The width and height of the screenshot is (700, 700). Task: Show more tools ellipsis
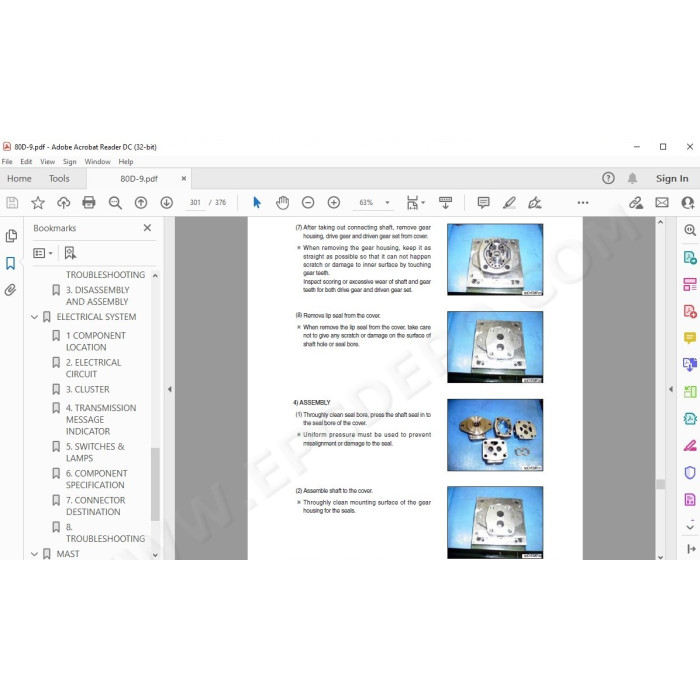click(583, 203)
